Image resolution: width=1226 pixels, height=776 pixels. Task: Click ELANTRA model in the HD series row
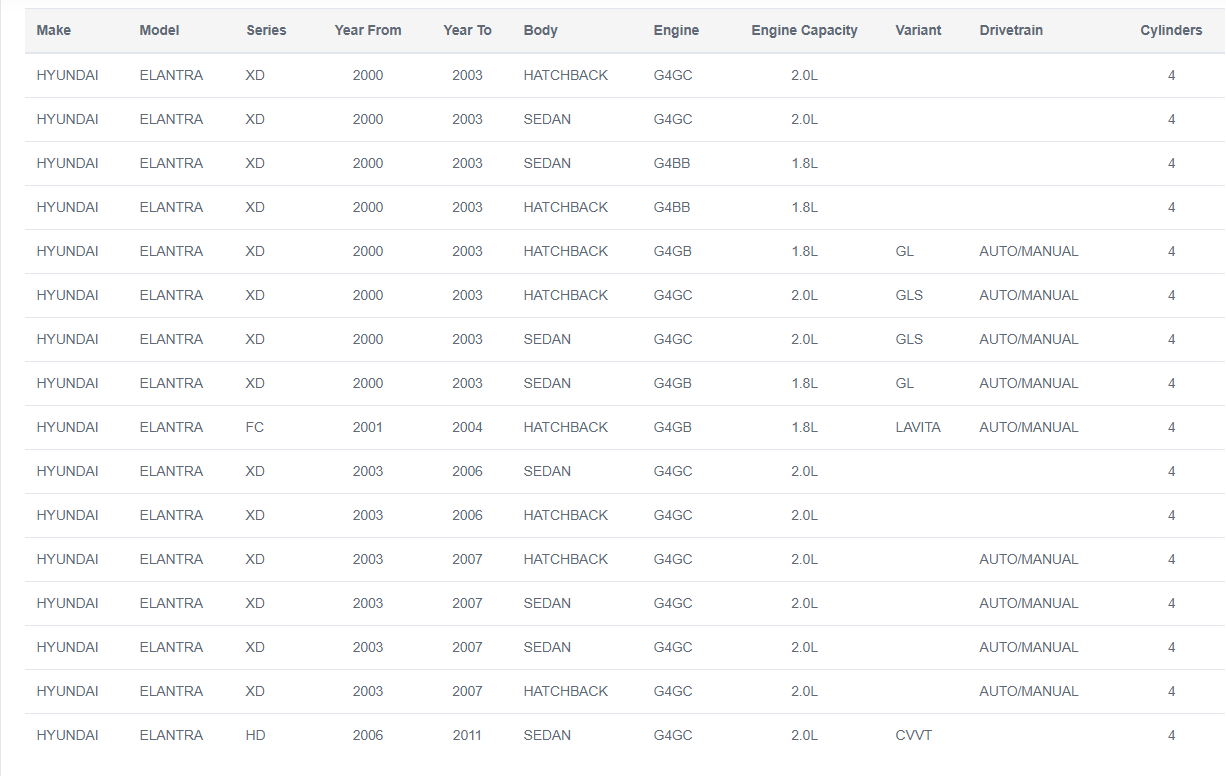[171, 735]
